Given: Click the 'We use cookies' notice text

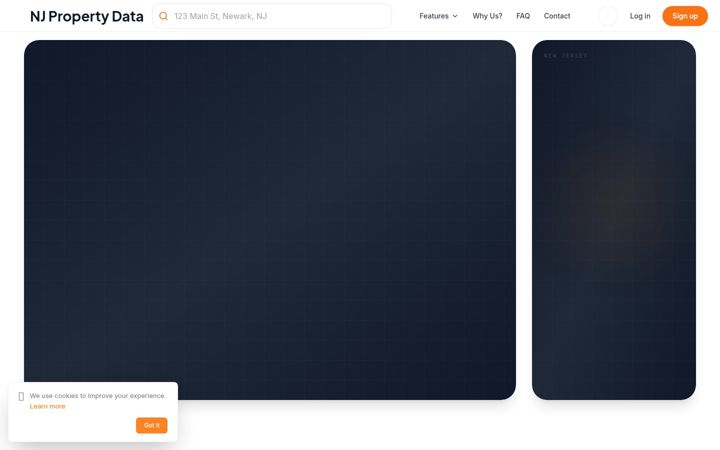Looking at the screenshot, I should (98, 395).
